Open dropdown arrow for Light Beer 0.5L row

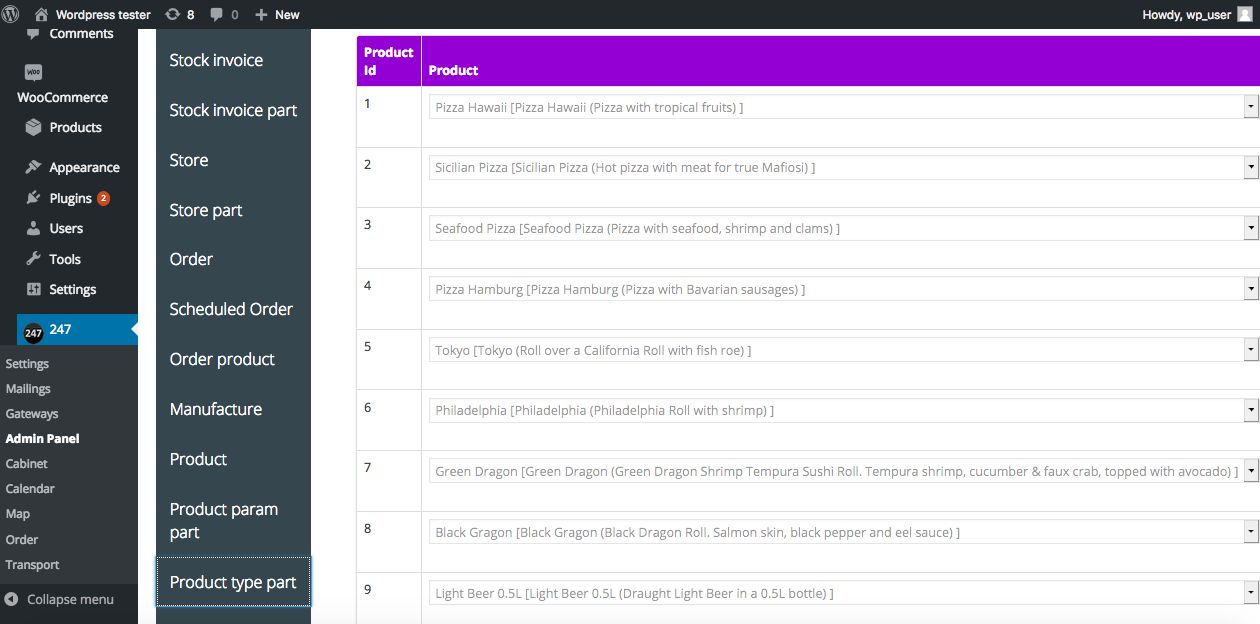pos(1250,593)
